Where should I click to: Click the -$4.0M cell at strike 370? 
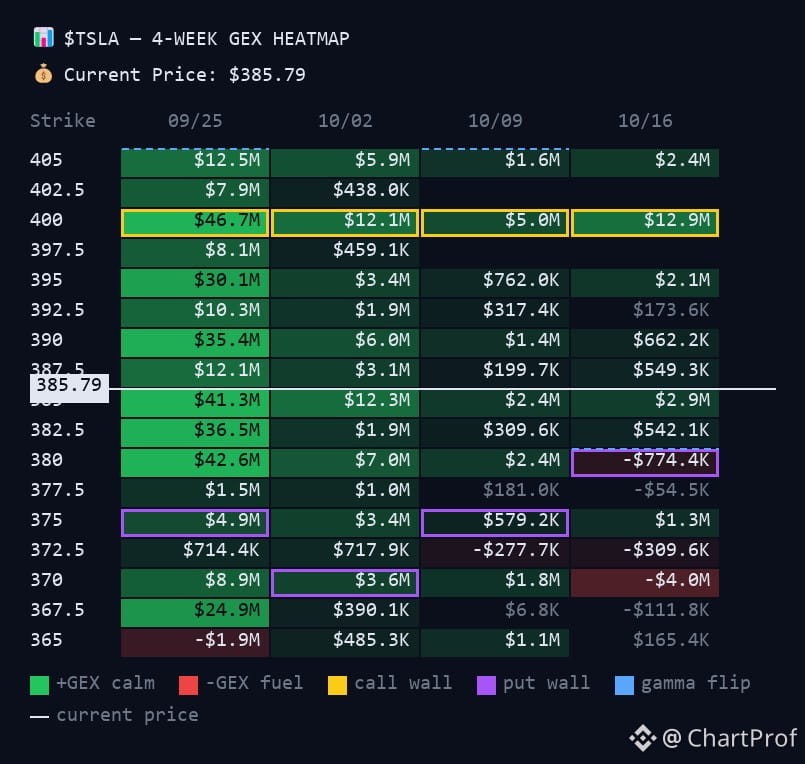645,583
